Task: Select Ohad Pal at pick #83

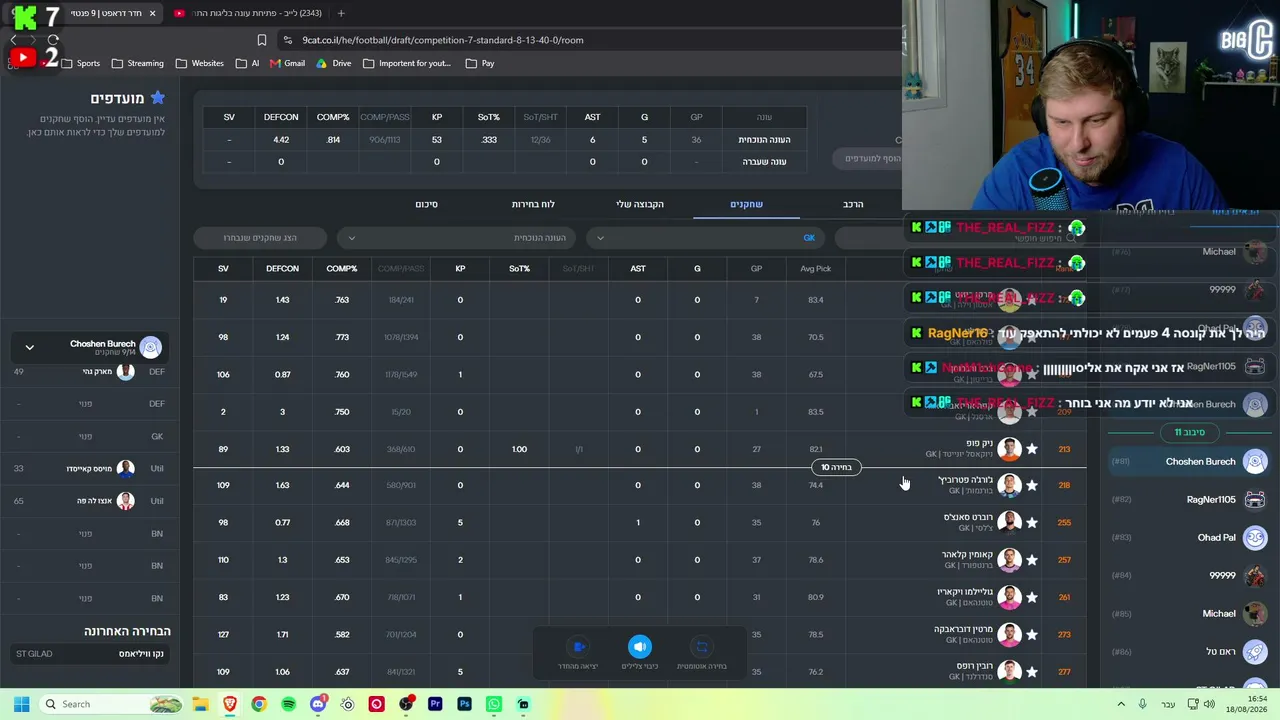Action: click(1190, 537)
